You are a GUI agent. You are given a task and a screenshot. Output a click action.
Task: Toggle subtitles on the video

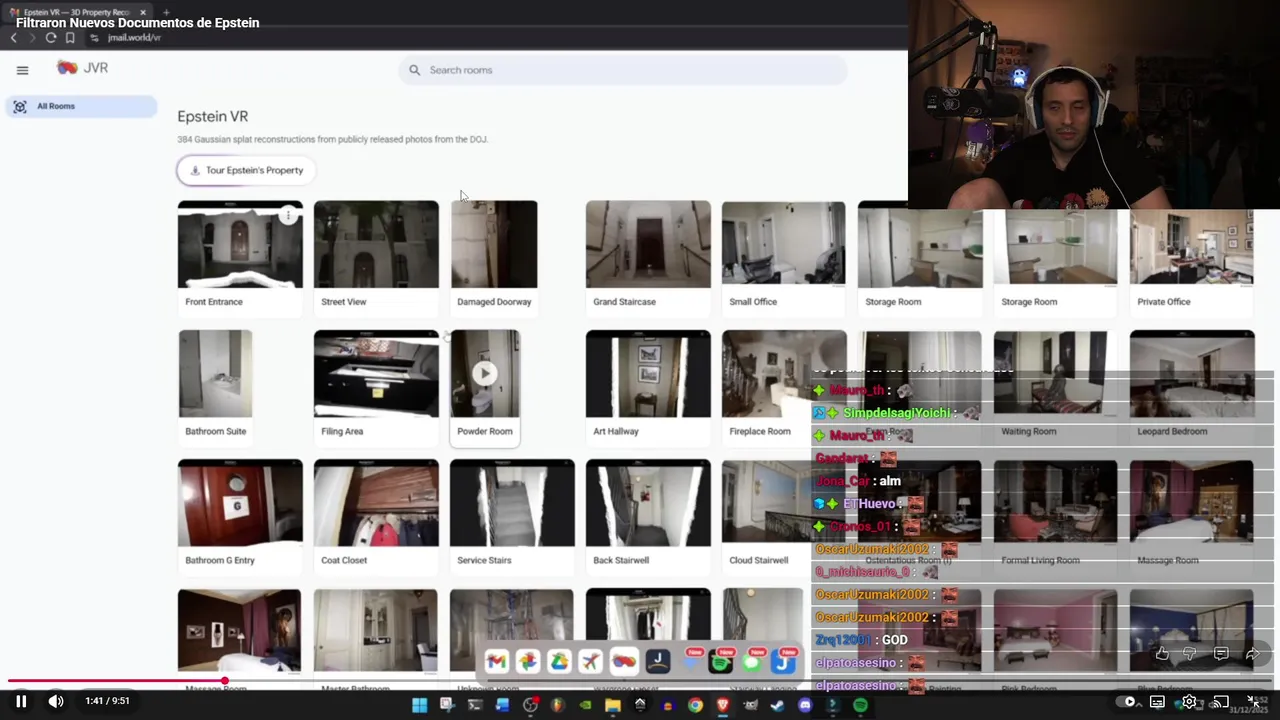click(1157, 702)
